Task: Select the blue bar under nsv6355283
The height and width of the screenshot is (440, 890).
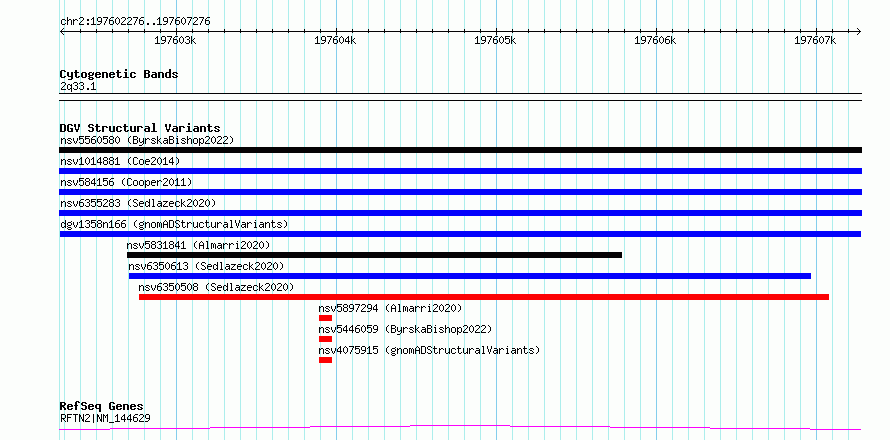Action: 460,213
